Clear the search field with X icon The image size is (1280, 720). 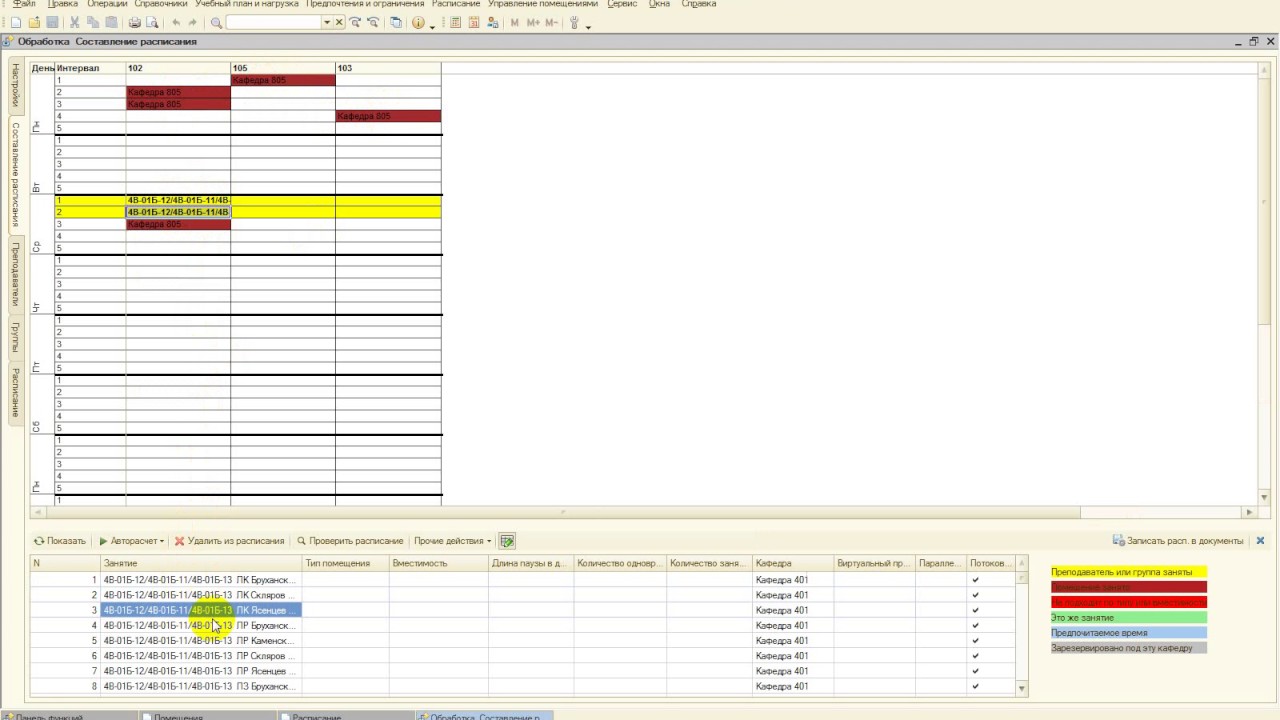[339, 23]
